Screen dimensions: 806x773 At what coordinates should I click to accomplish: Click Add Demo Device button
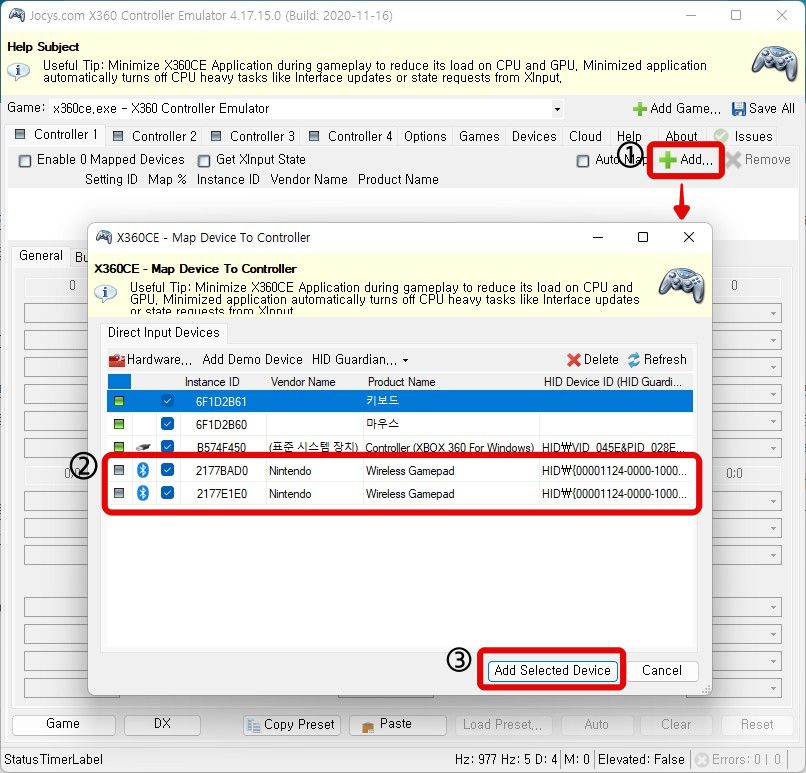[x=252, y=360]
